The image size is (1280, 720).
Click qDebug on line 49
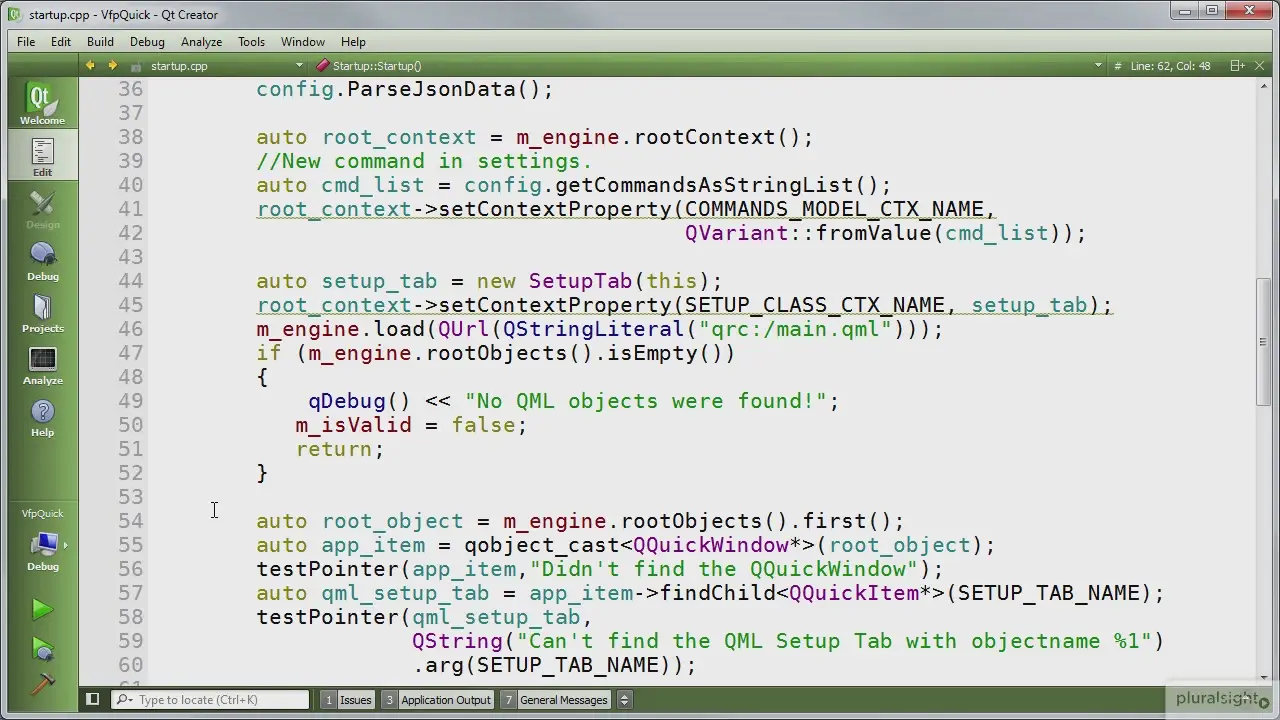coord(346,401)
